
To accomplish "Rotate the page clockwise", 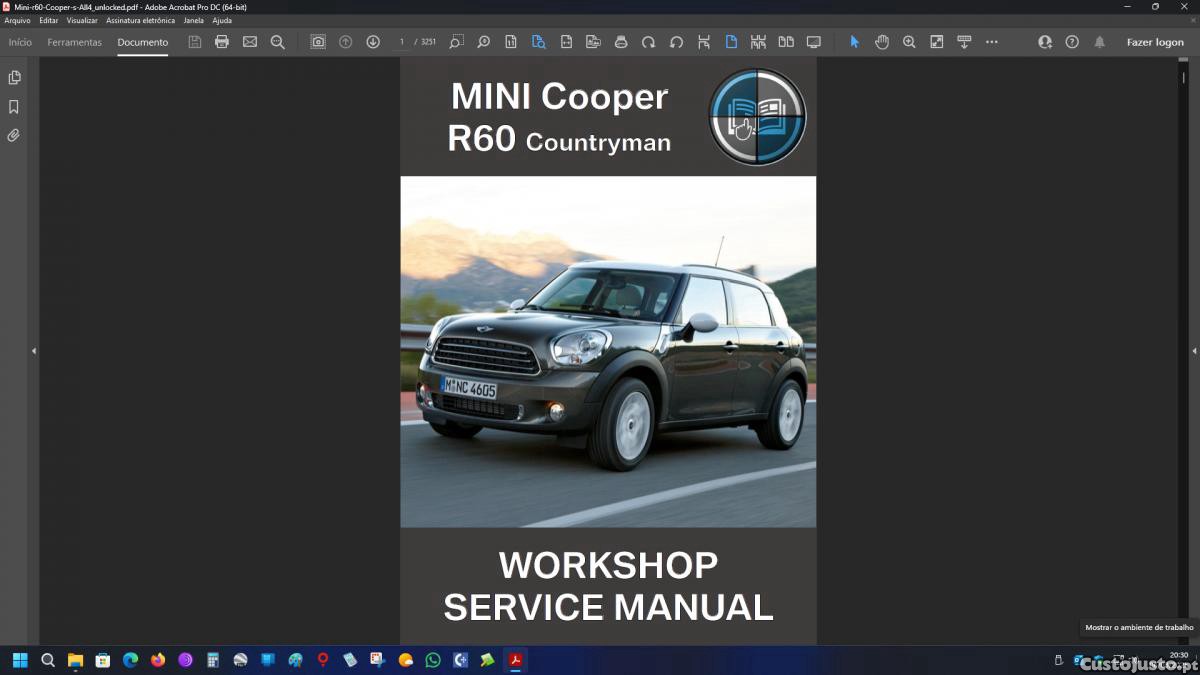I will tap(648, 42).
